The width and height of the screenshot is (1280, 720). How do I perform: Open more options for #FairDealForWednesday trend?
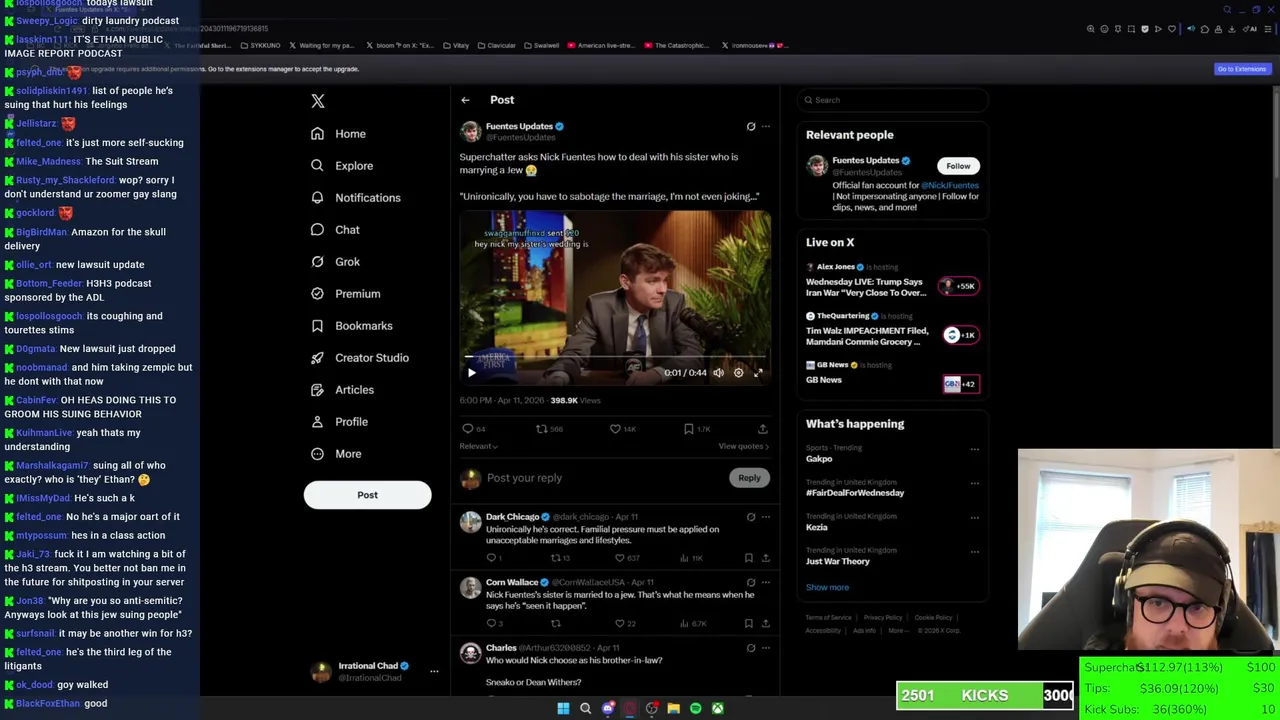[x=974, y=483]
